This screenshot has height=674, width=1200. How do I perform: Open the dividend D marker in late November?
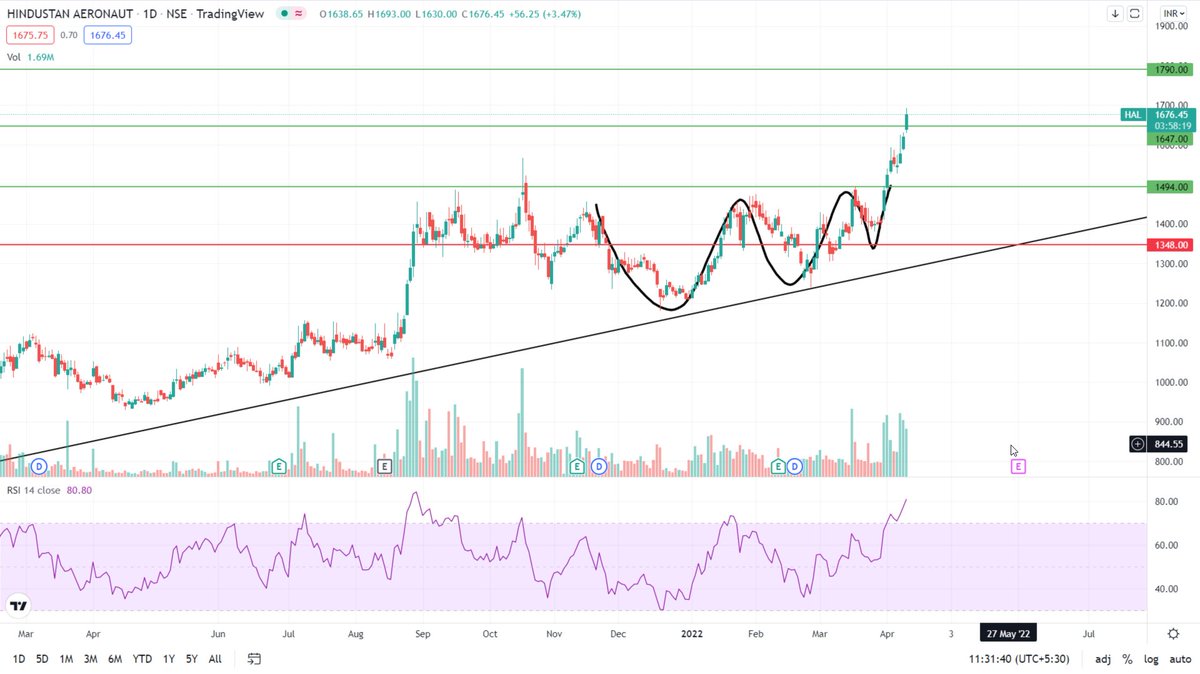[x=598, y=466]
